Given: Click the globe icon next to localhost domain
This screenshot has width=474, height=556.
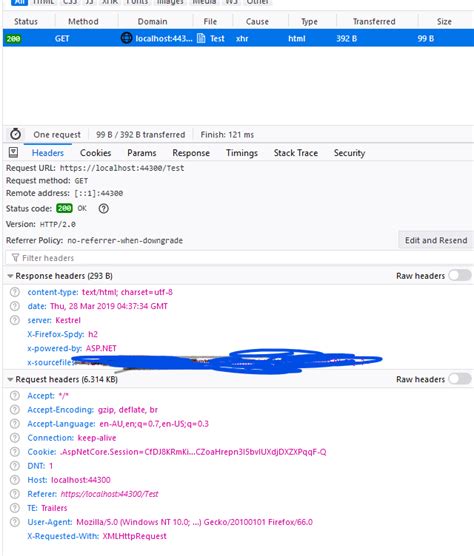Looking at the screenshot, I should [x=127, y=38].
